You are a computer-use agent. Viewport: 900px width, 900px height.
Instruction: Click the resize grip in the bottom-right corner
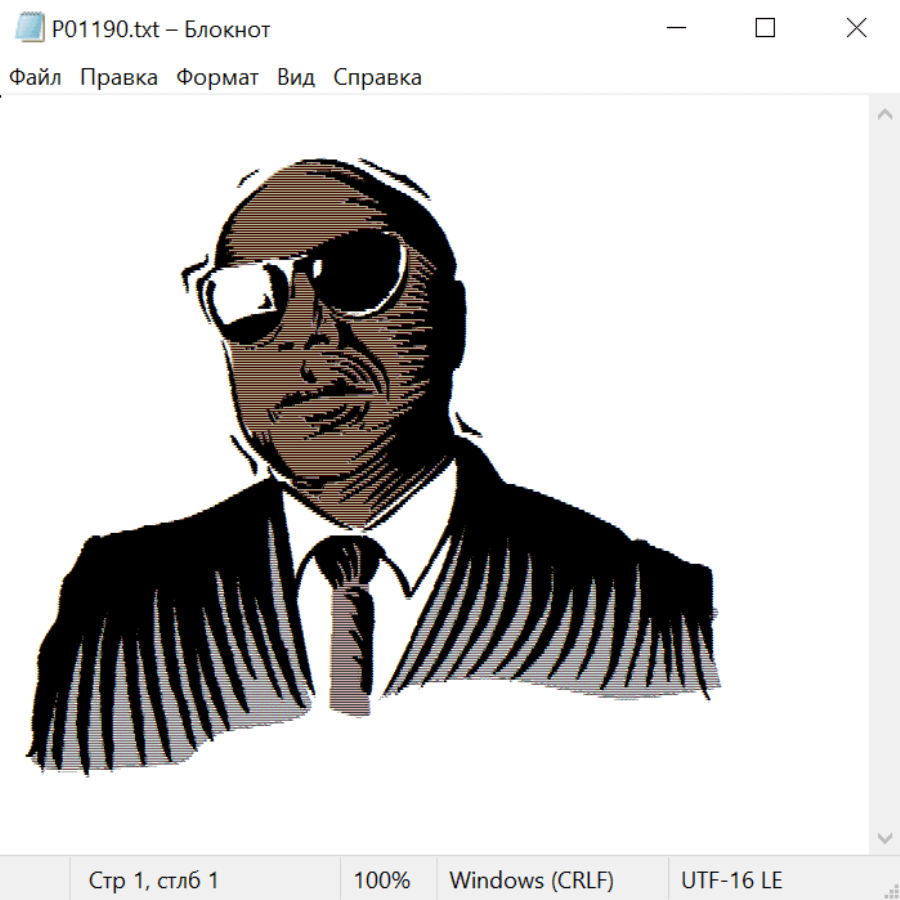pyautogui.click(x=890, y=890)
